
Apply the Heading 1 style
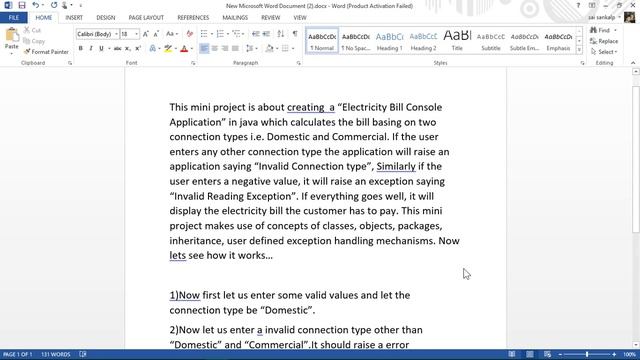389,41
